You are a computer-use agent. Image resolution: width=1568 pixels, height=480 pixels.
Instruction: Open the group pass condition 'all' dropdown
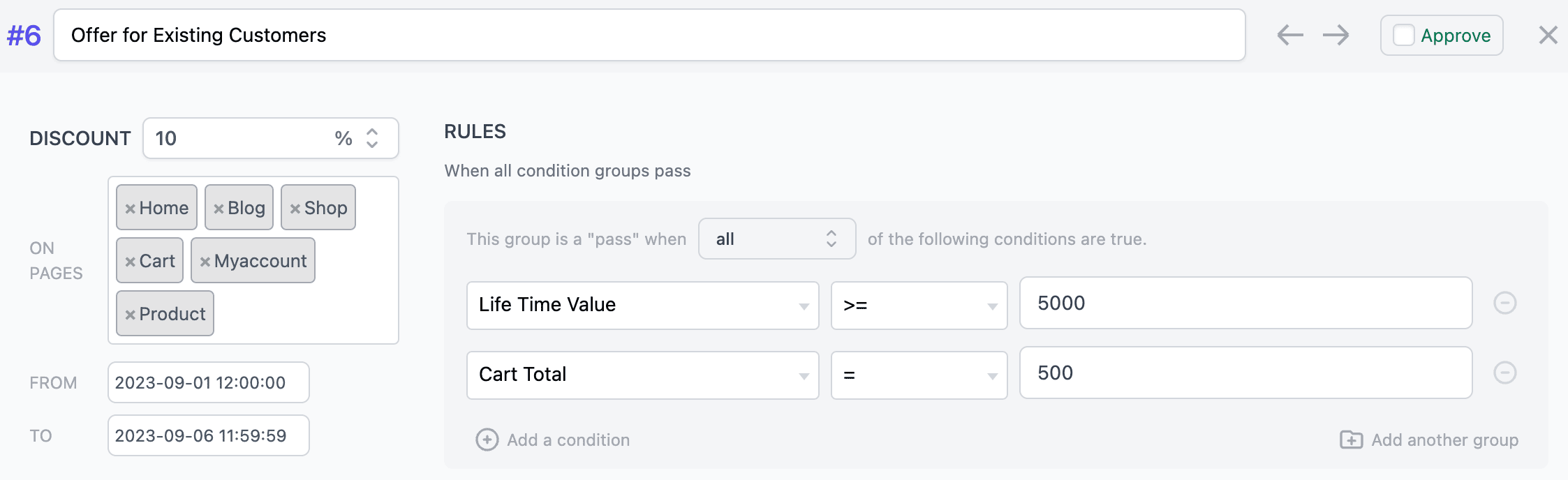776,239
